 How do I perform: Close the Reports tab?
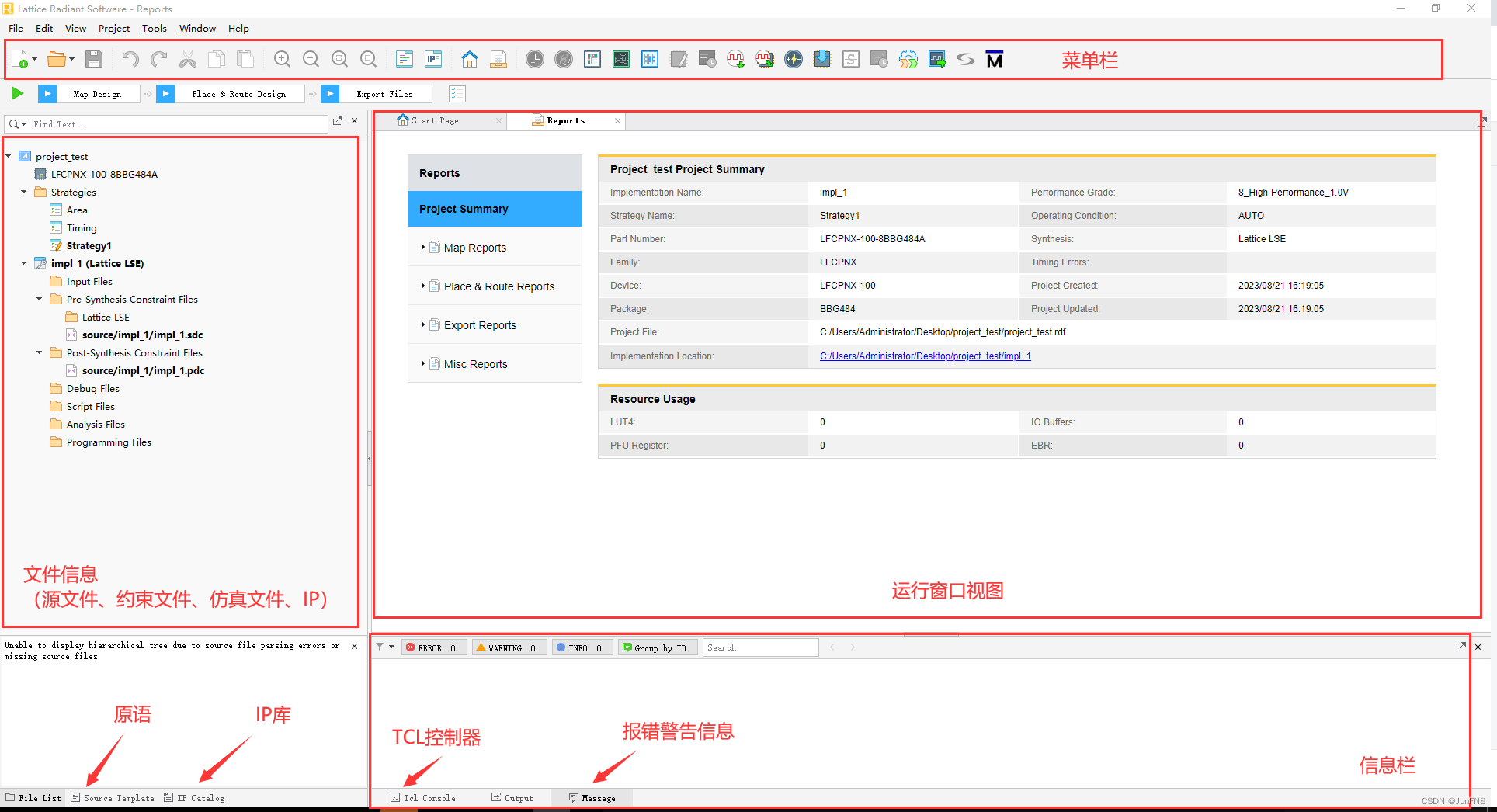(x=617, y=120)
